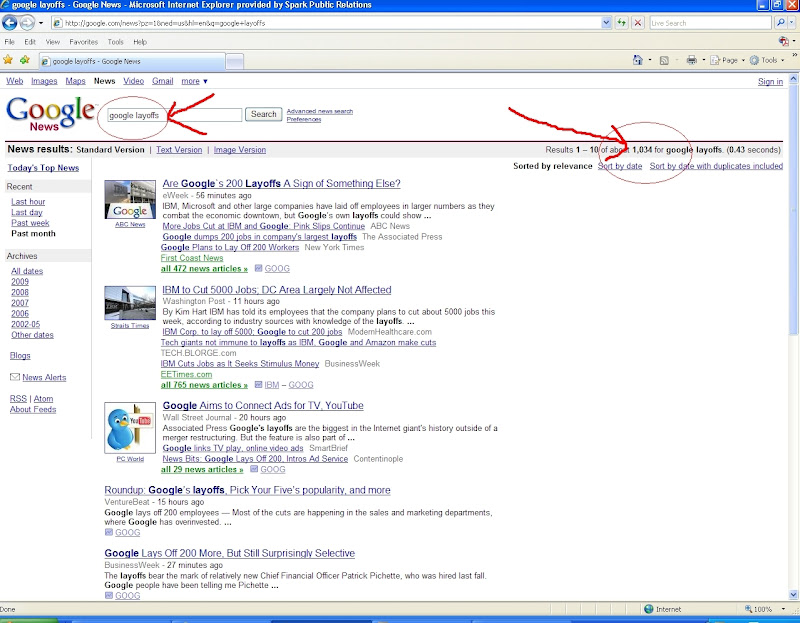Open the Page menu in the command bar
The width and height of the screenshot is (800, 623).
click(727, 60)
